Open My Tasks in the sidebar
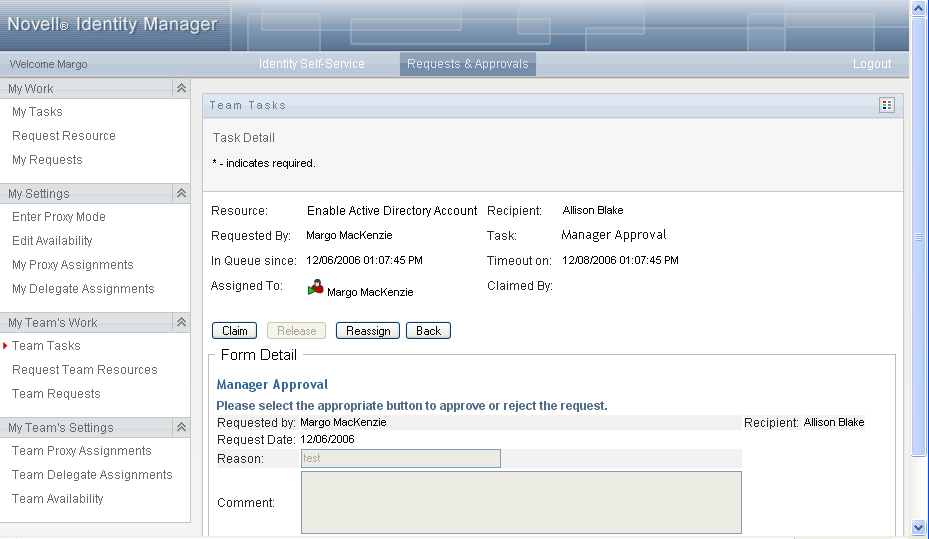The image size is (929, 539). click(37, 112)
